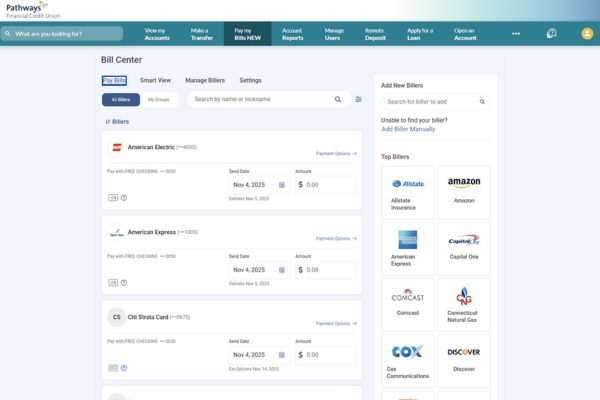The image size is (600, 400).
Task: Click payment method icon under Citi Strata Card
Action: [x=113, y=368]
